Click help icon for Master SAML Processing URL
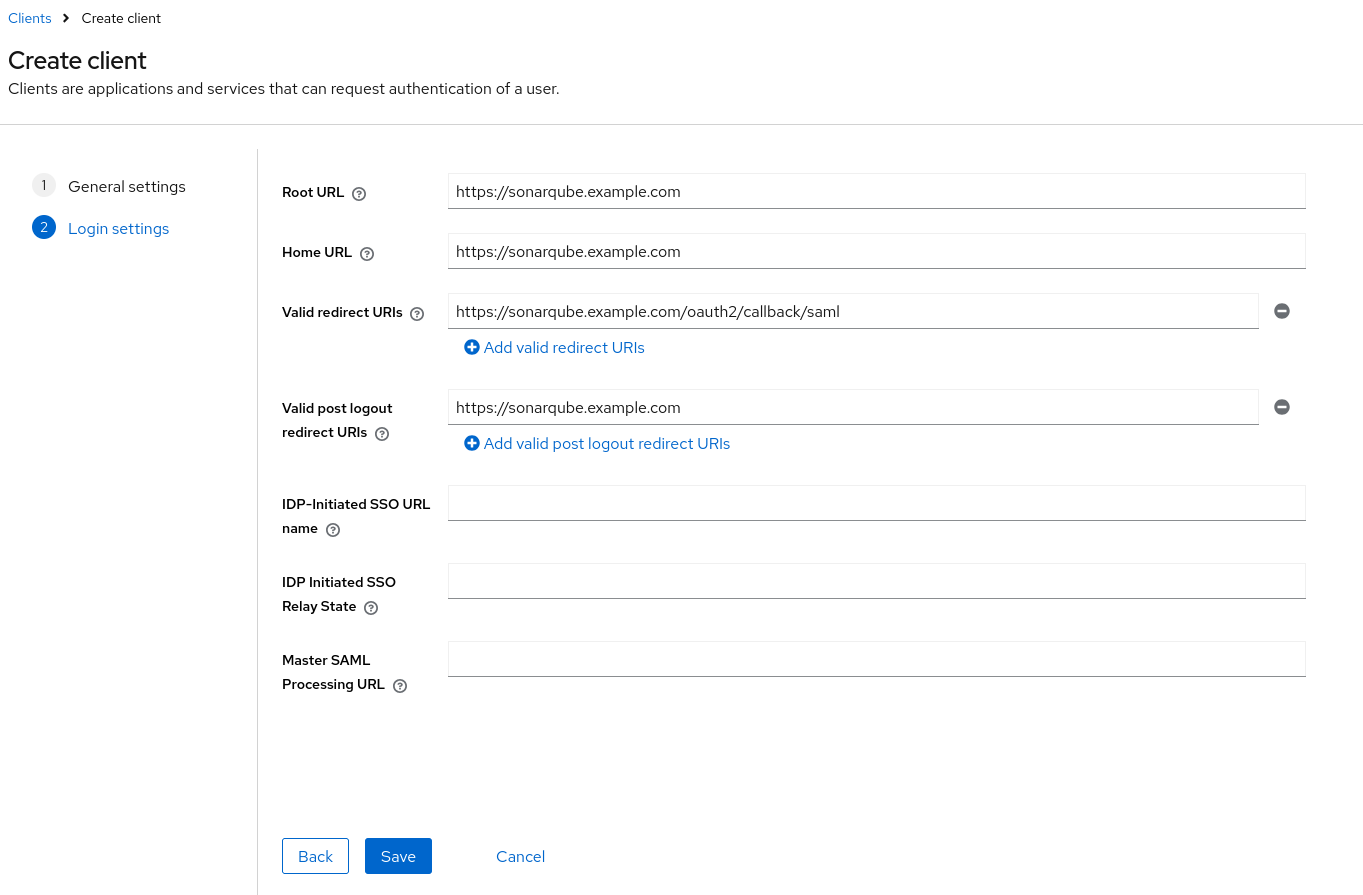 point(399,685)
